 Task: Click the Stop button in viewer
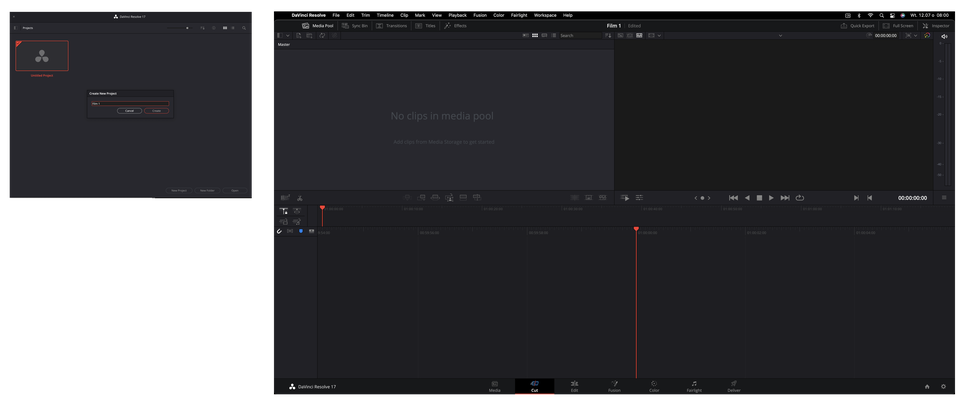pos(759,198)
